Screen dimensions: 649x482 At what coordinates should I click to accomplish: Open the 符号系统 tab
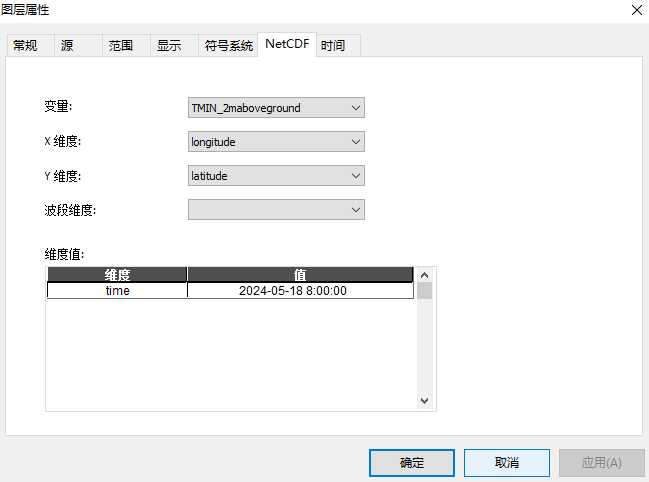pos(229,46)
